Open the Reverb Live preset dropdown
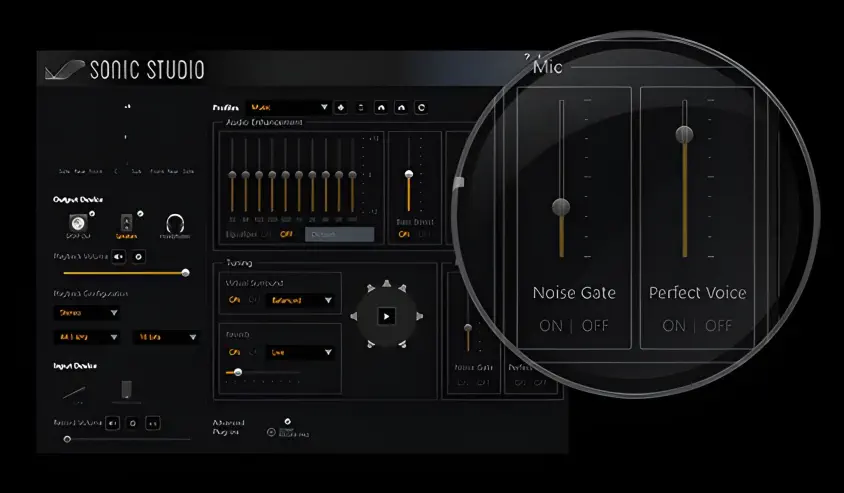 click(x=300, y=353)
